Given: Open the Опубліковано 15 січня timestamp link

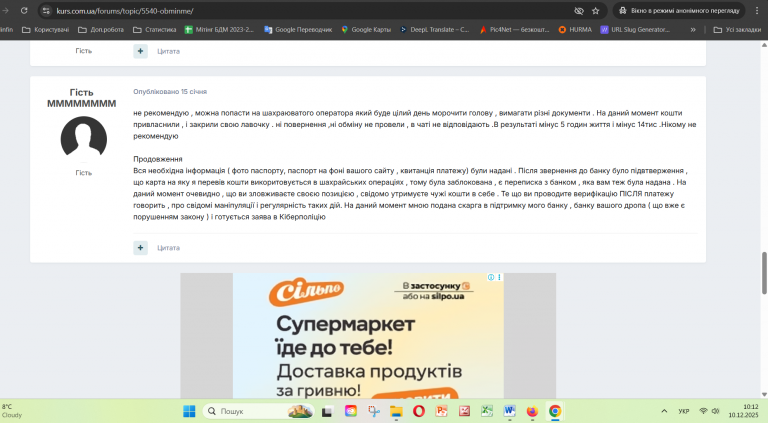Looking at the screenshot, I should (x=170, y=92).
